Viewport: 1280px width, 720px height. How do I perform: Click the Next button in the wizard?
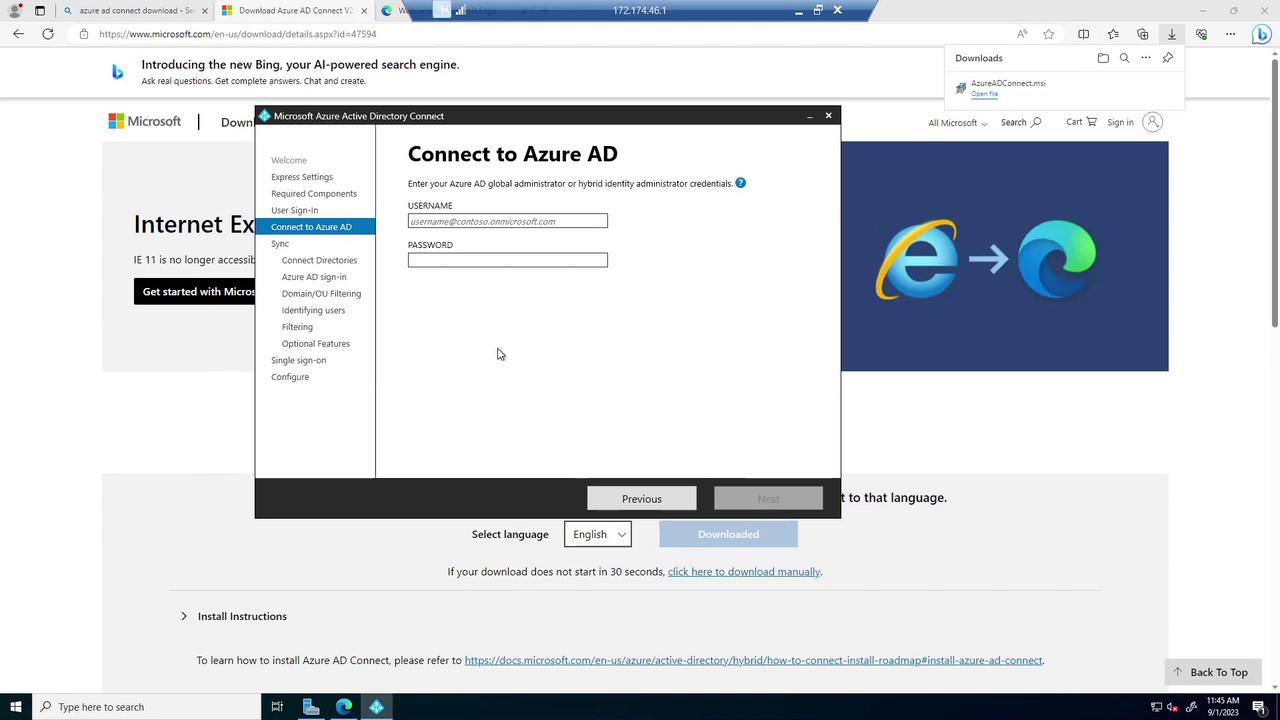coord(768,499)
